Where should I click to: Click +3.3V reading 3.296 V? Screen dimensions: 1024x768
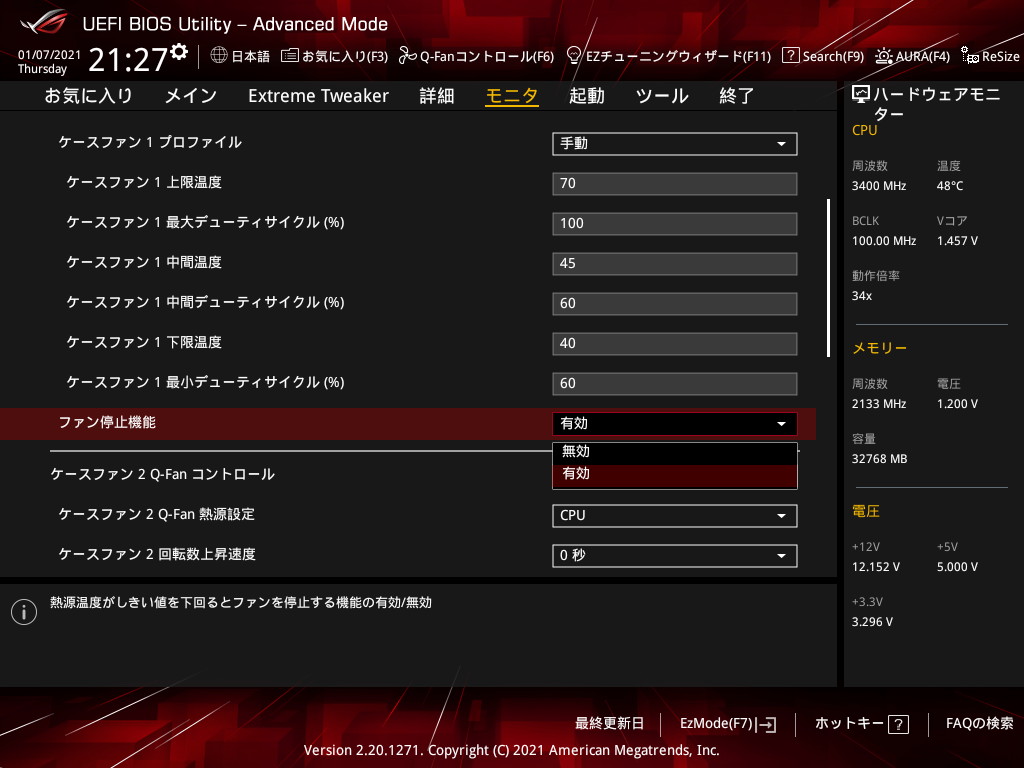(x=872, y=622)
